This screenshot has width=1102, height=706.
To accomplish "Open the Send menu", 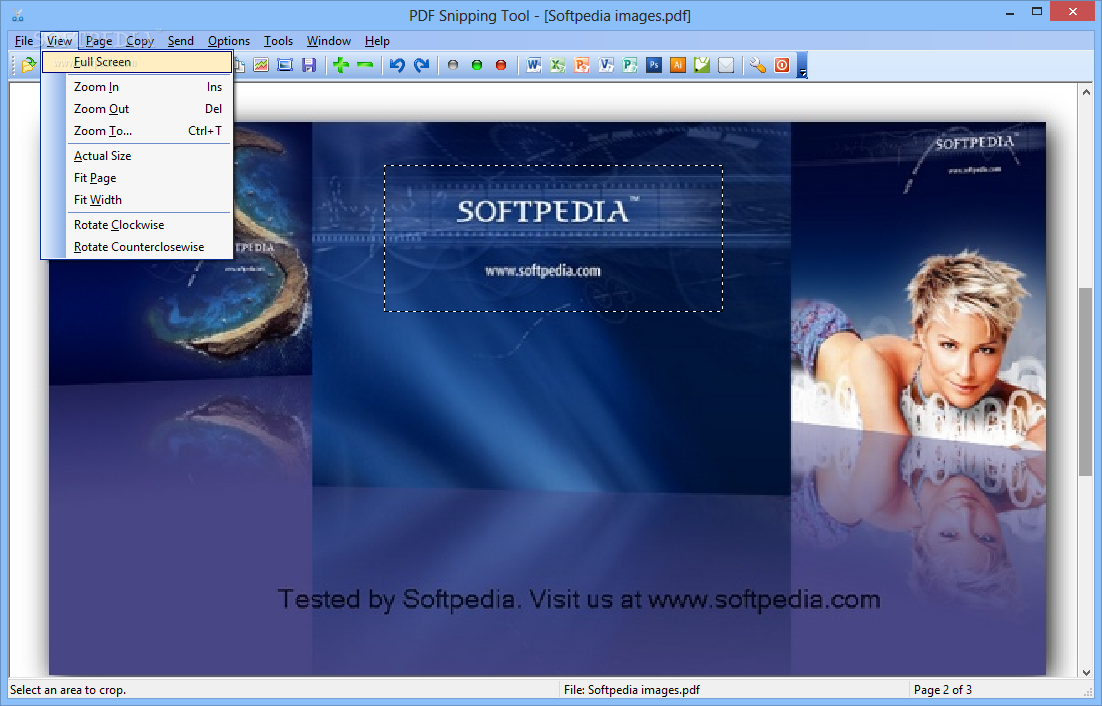I will coord(181,41).
